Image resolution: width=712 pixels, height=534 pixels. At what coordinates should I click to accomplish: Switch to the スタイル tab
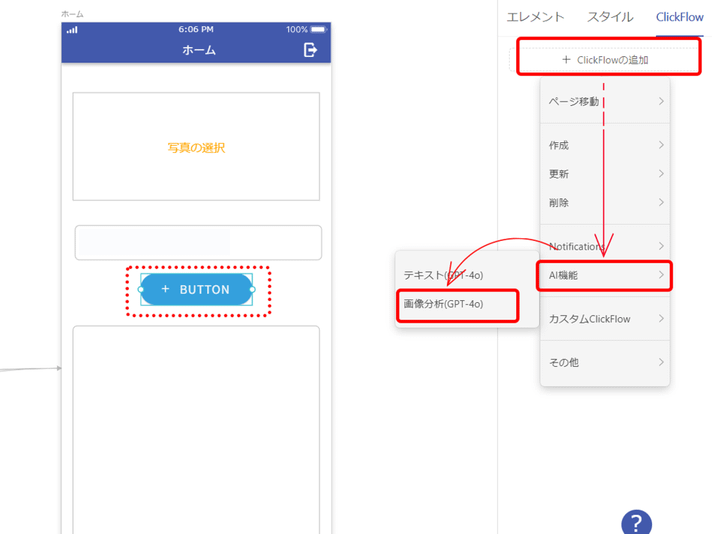(610, 17)
